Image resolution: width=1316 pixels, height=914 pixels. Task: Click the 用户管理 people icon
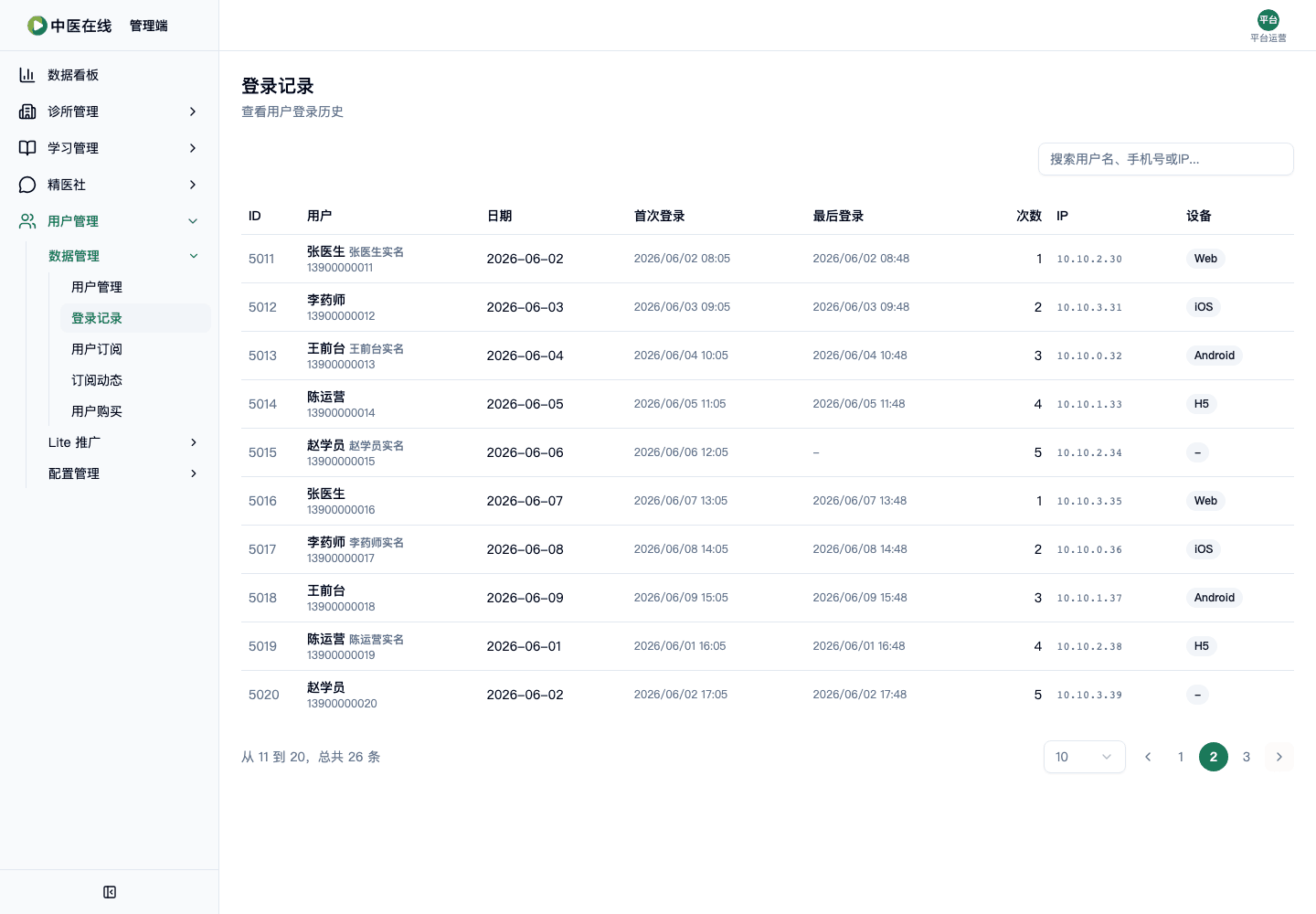(27, 221)
